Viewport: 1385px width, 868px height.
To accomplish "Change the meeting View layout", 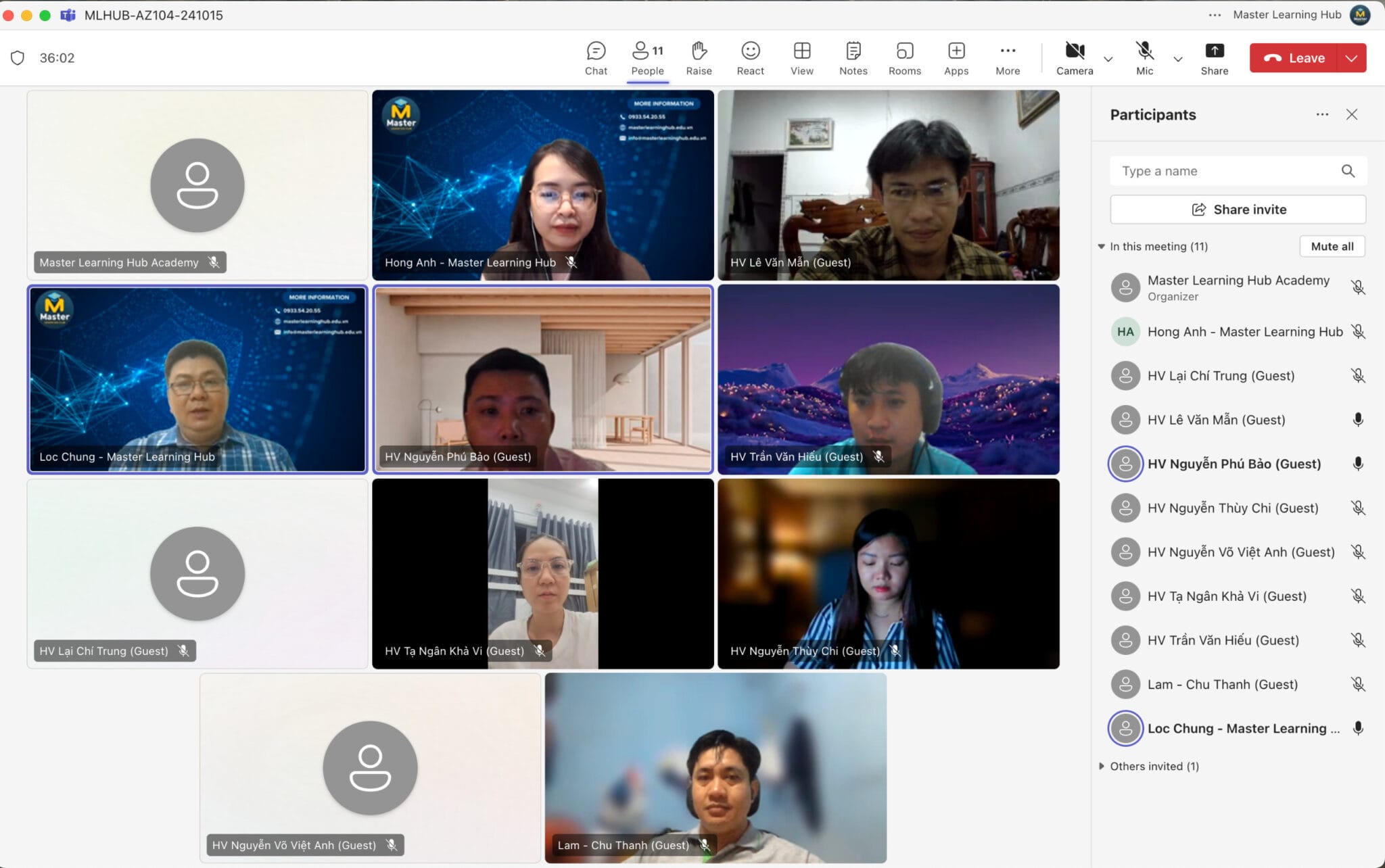I will (x=801, y=57).
